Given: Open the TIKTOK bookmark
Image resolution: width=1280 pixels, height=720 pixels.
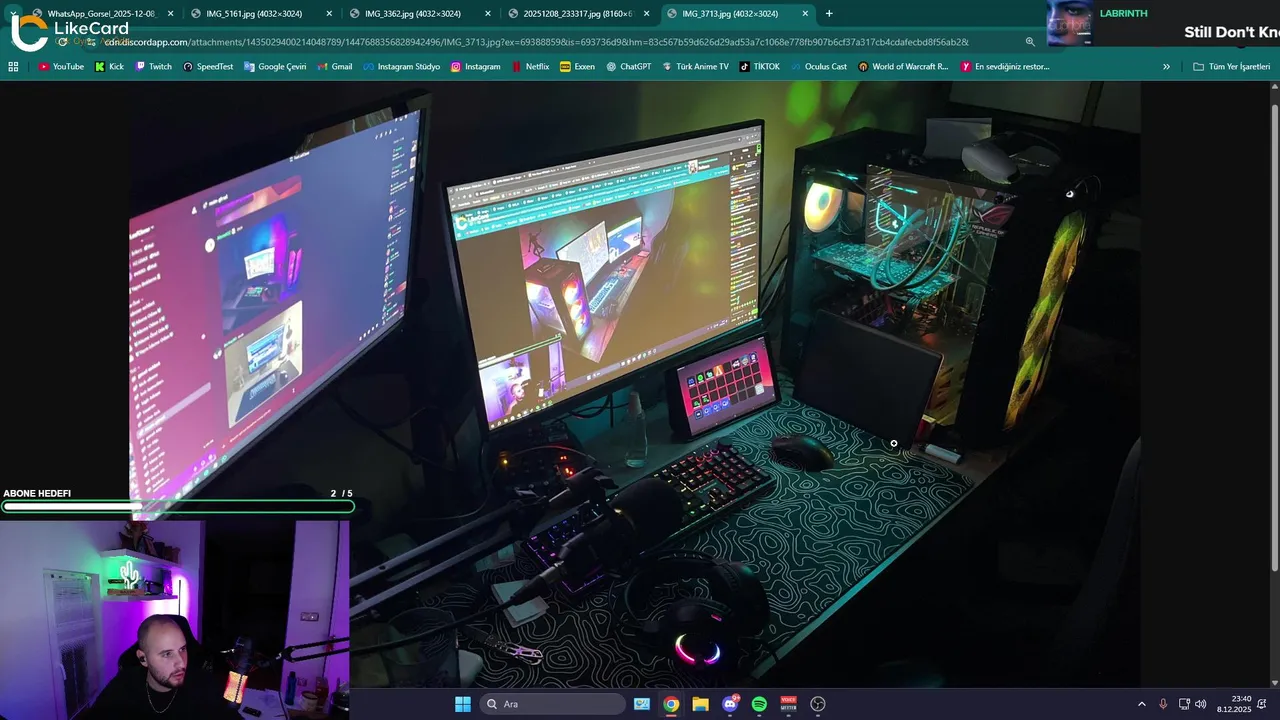Looking at the screenshot, I should 760,66.
